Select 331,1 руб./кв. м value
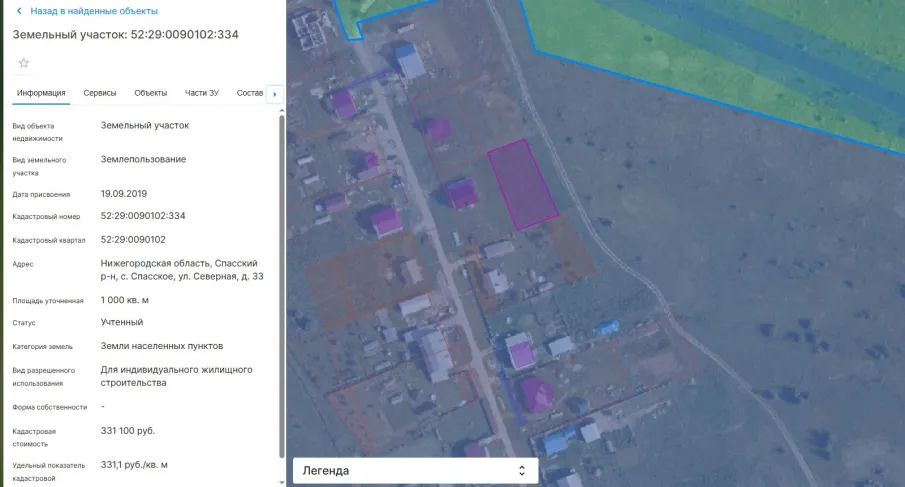This screenshot has height=487, width=905. pyautogui.click(x=134, y=465)
